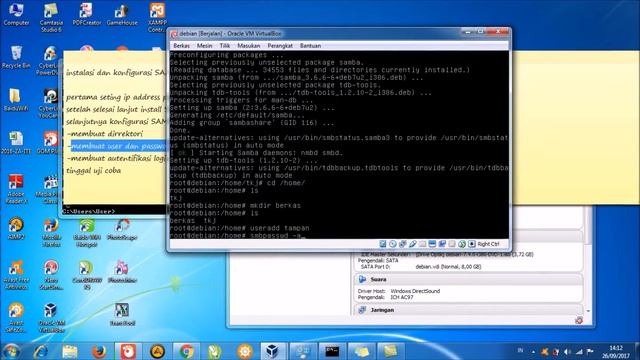This screenshot has width=640, height=360.
Task: Select the Oracle VM VirtualBox desktop shortcut
Action: pyautogui.click(x=51, y=318)
